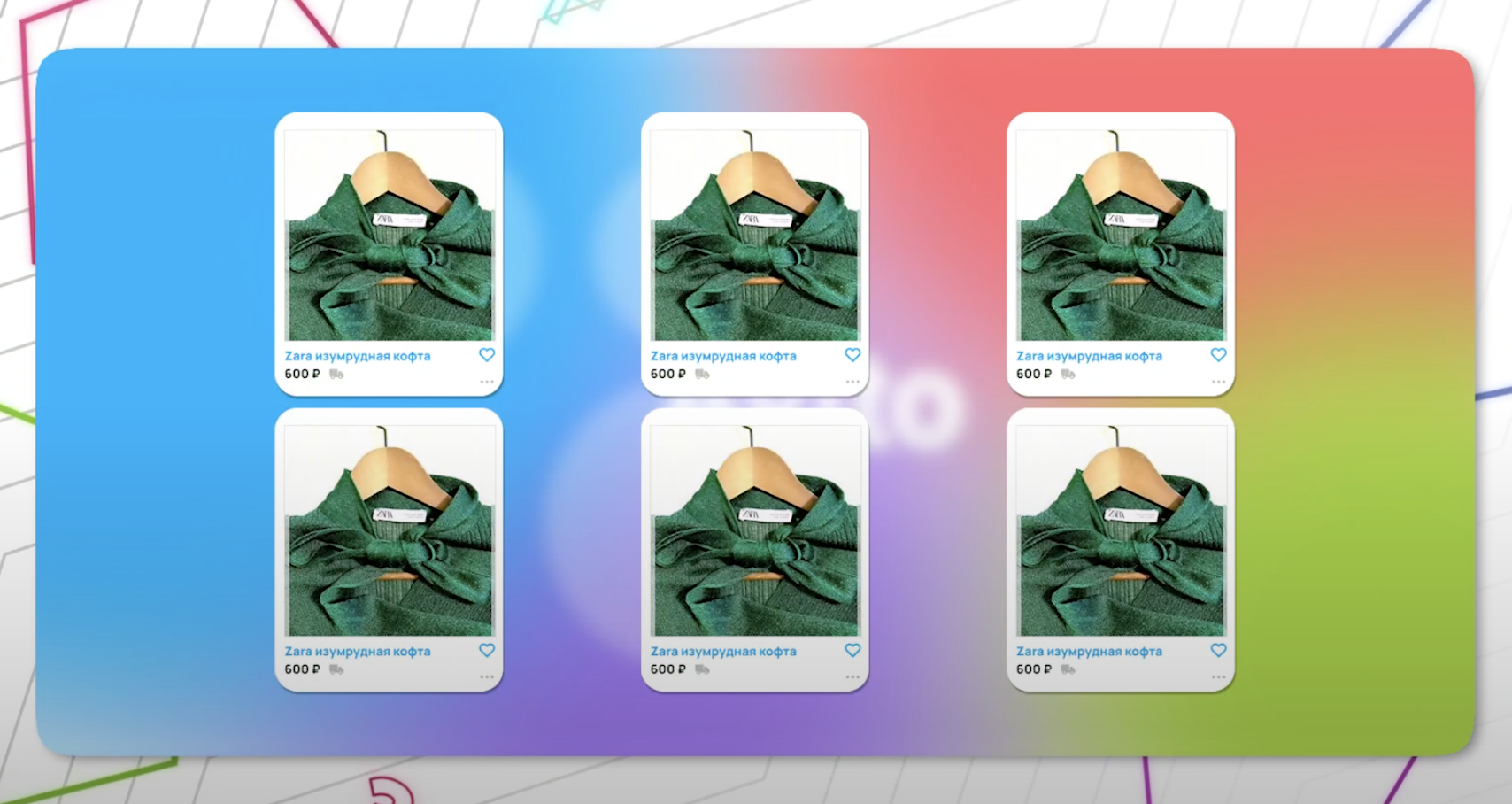Favorite the bottom-middle Zara listing via heart

(852, 650)
